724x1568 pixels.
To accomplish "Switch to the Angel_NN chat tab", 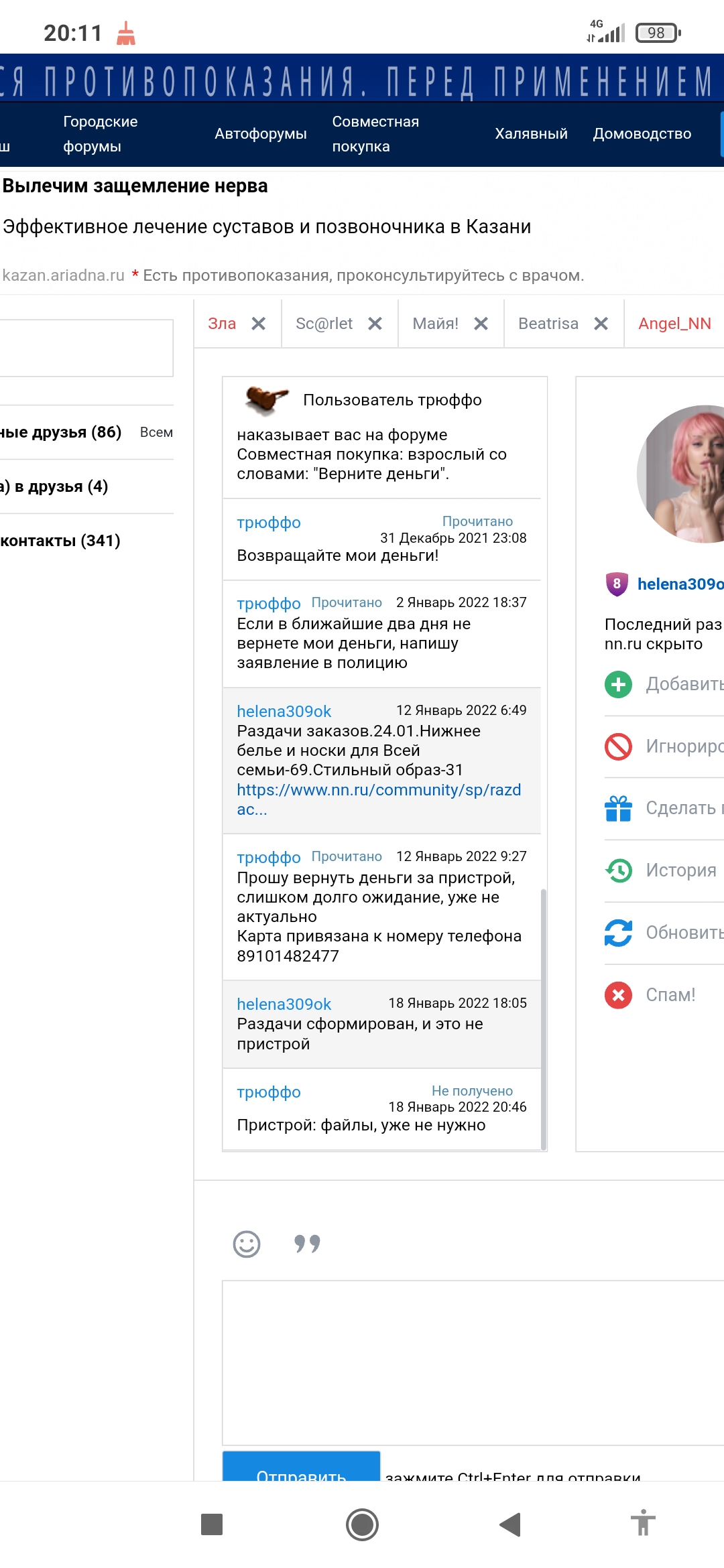I will pos(674,324).
